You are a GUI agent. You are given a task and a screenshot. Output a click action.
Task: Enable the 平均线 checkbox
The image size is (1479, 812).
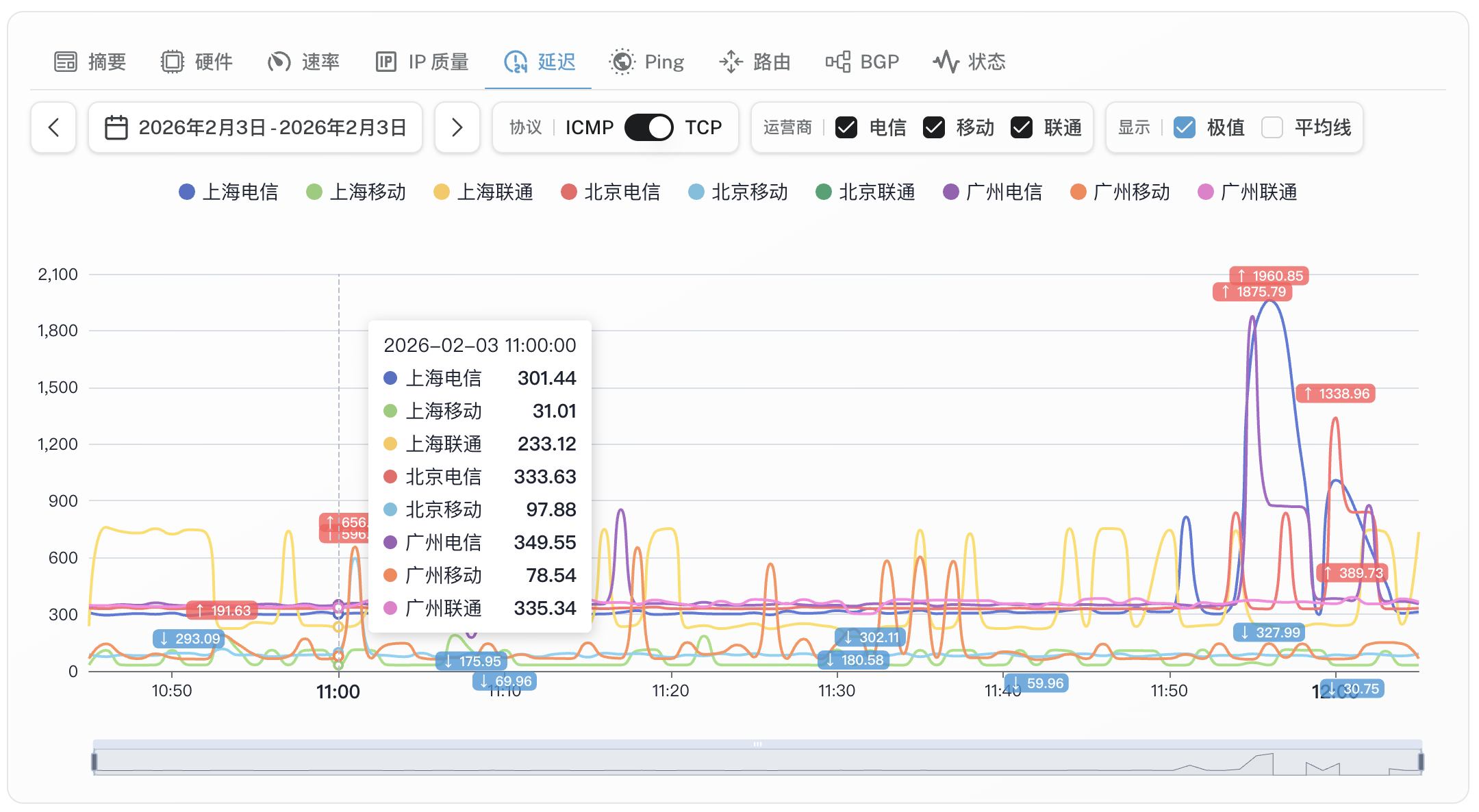pos(1272,127)
